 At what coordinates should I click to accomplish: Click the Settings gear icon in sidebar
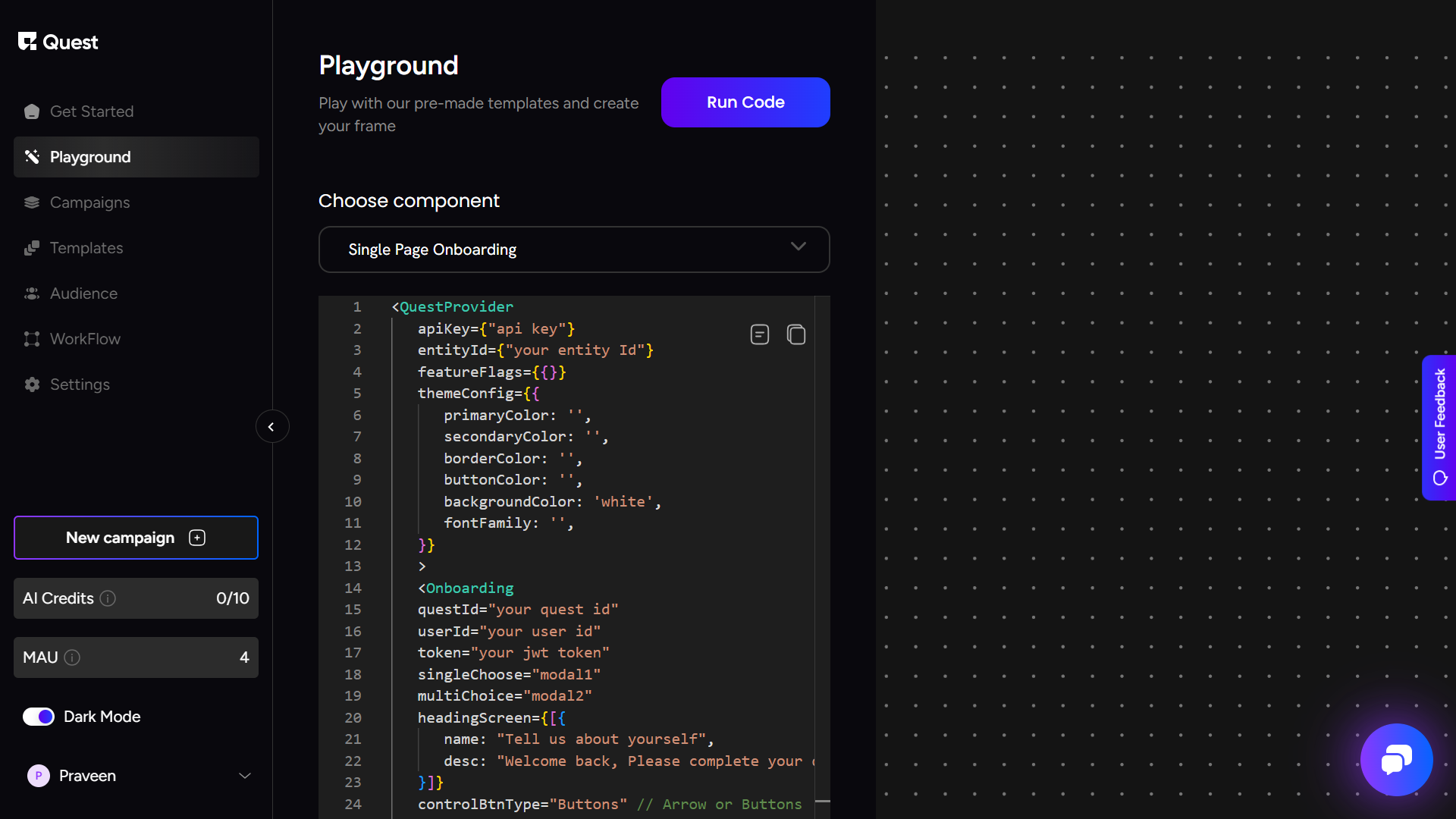coord(32,384)
